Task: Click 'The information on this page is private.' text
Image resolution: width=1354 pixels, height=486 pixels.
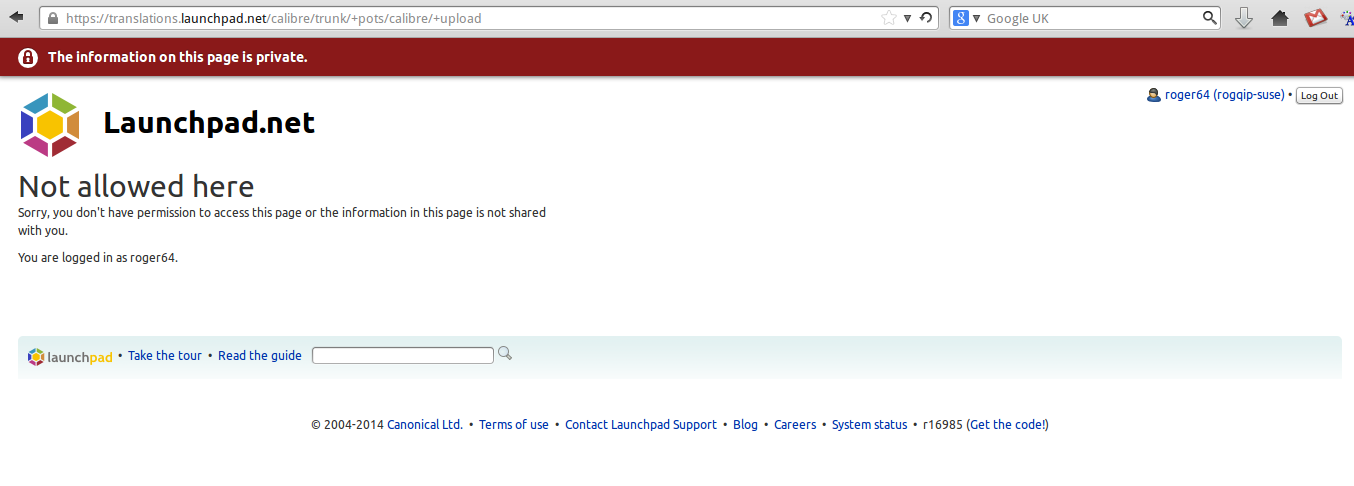Action: click(x=178, y=58)
